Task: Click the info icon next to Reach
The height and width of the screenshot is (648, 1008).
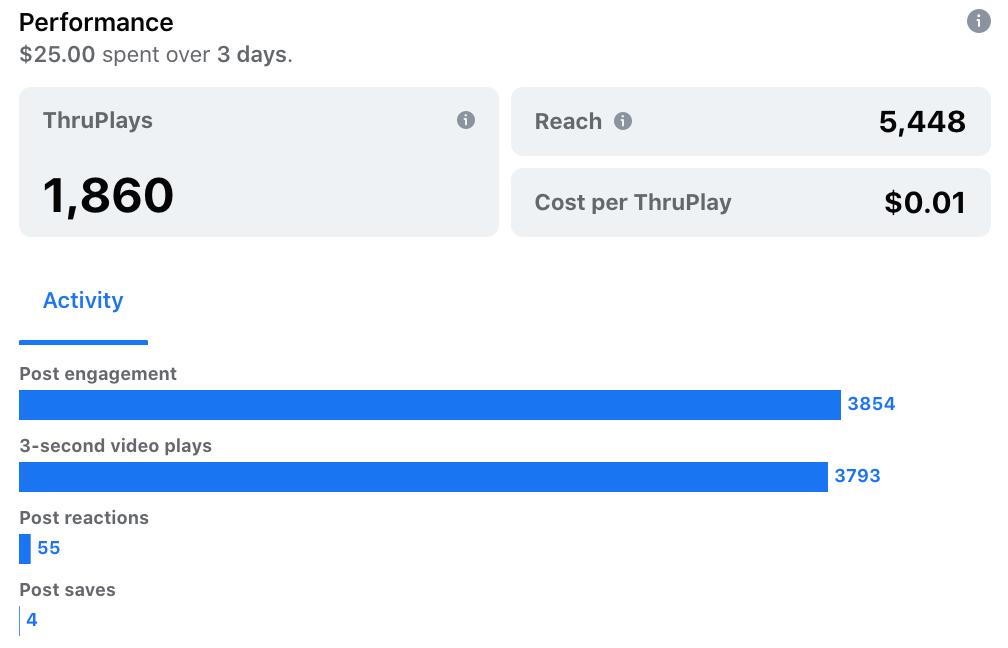Action: click(623, 121)
